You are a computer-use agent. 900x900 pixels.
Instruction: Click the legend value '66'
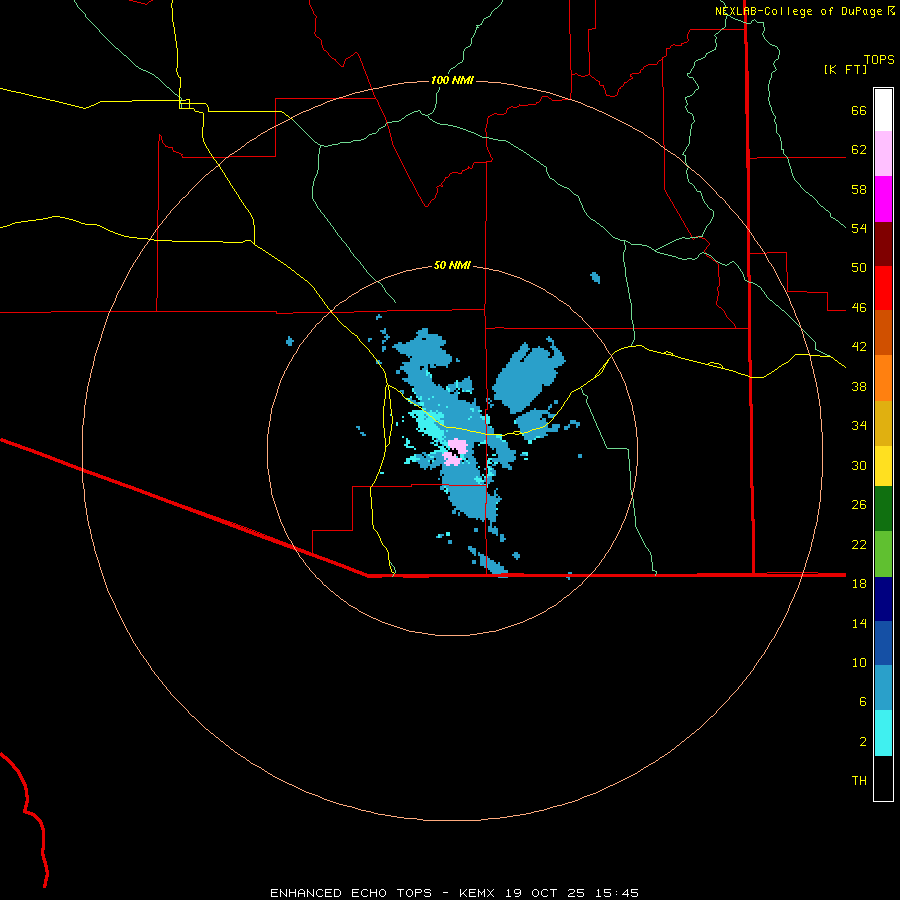point(859,111)
